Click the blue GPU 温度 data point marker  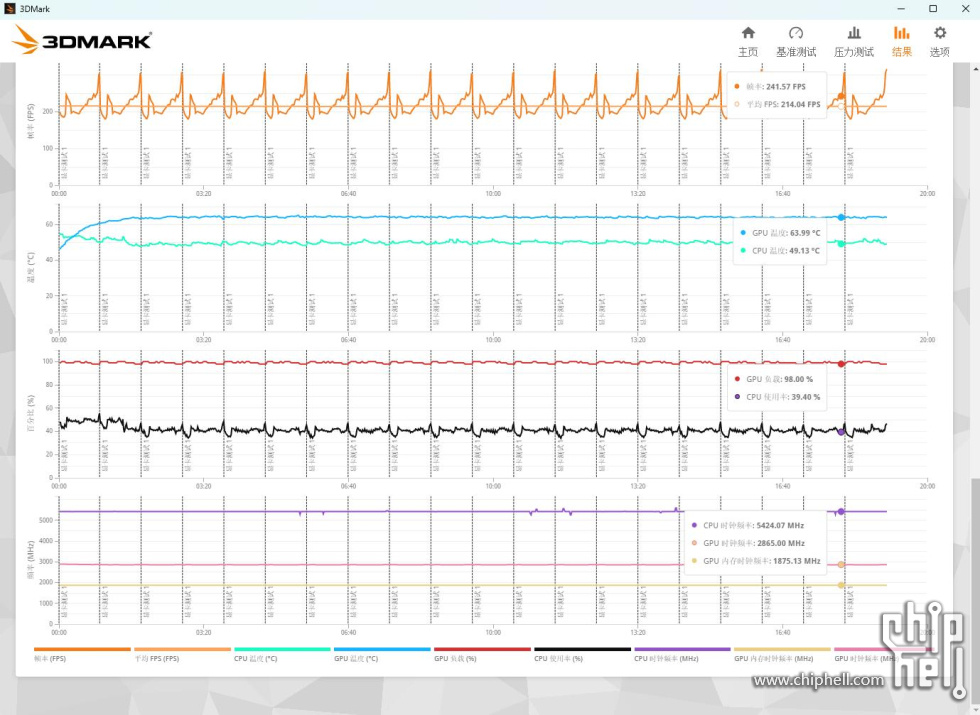click(x=841, y=218)
